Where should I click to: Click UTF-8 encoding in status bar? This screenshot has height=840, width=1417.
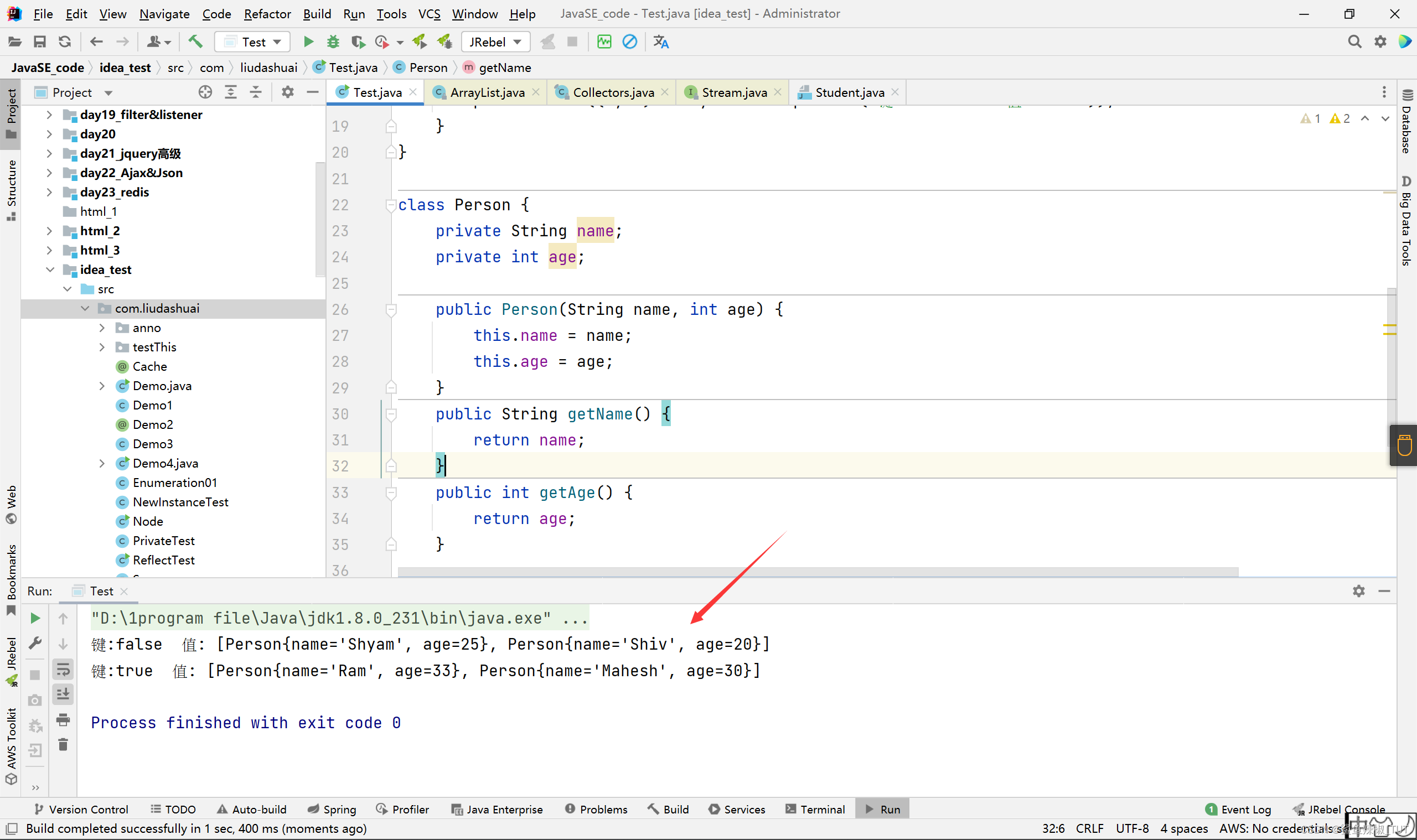(x=1132, y=828)
